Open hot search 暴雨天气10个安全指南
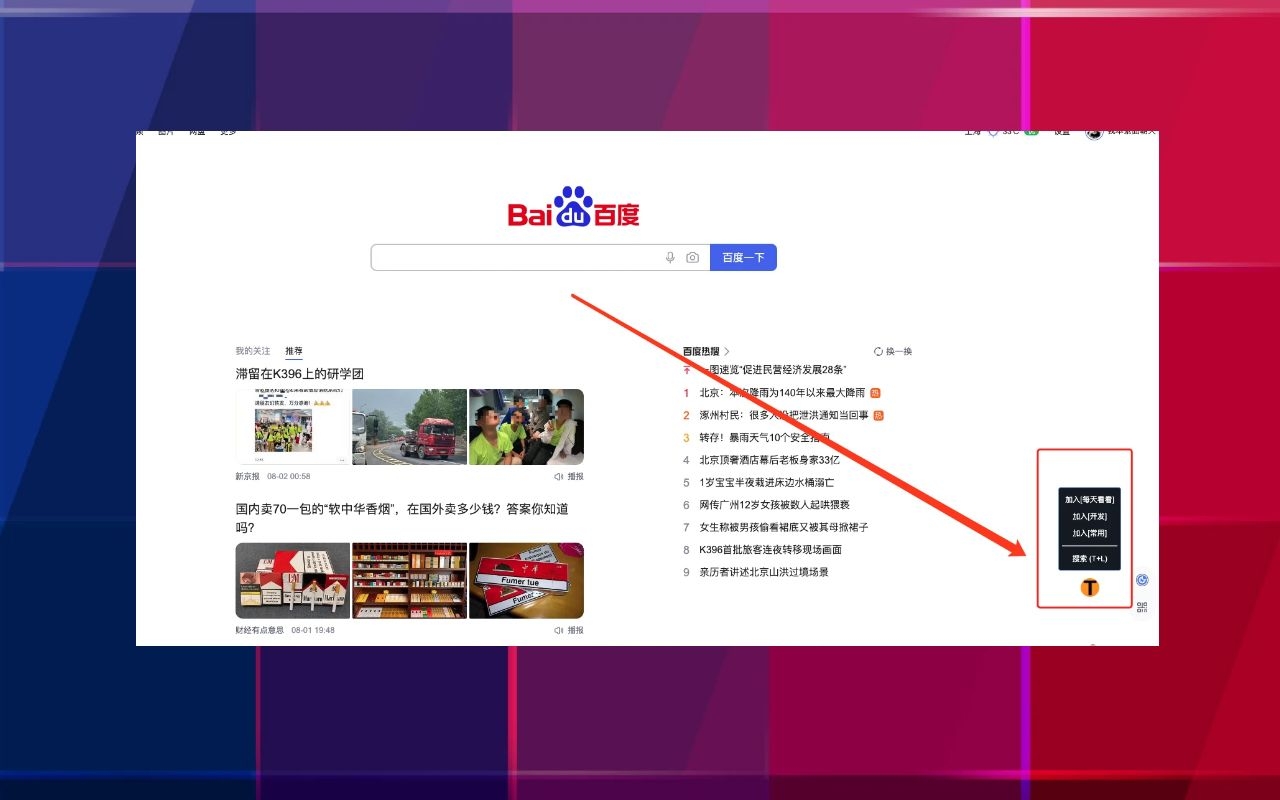Screen dimensions: 1280x800 (x=764, y=438)
